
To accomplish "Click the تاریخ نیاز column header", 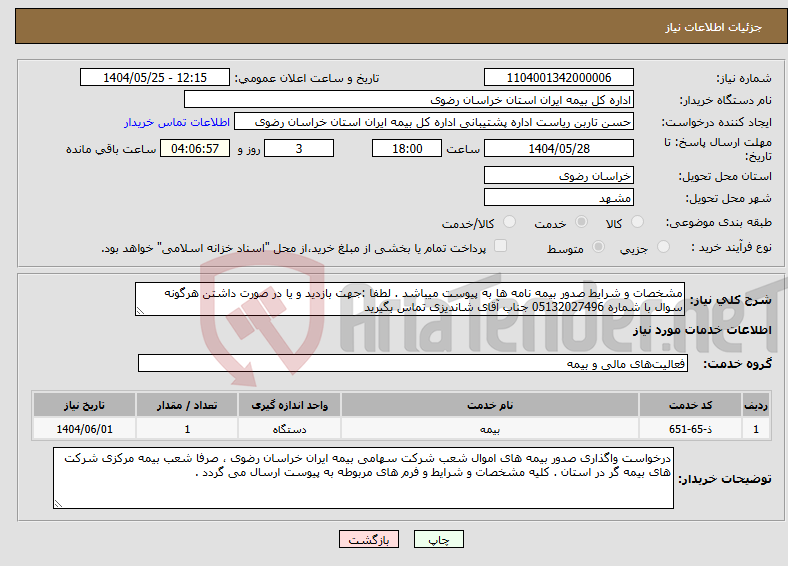I will click(84, 405).
